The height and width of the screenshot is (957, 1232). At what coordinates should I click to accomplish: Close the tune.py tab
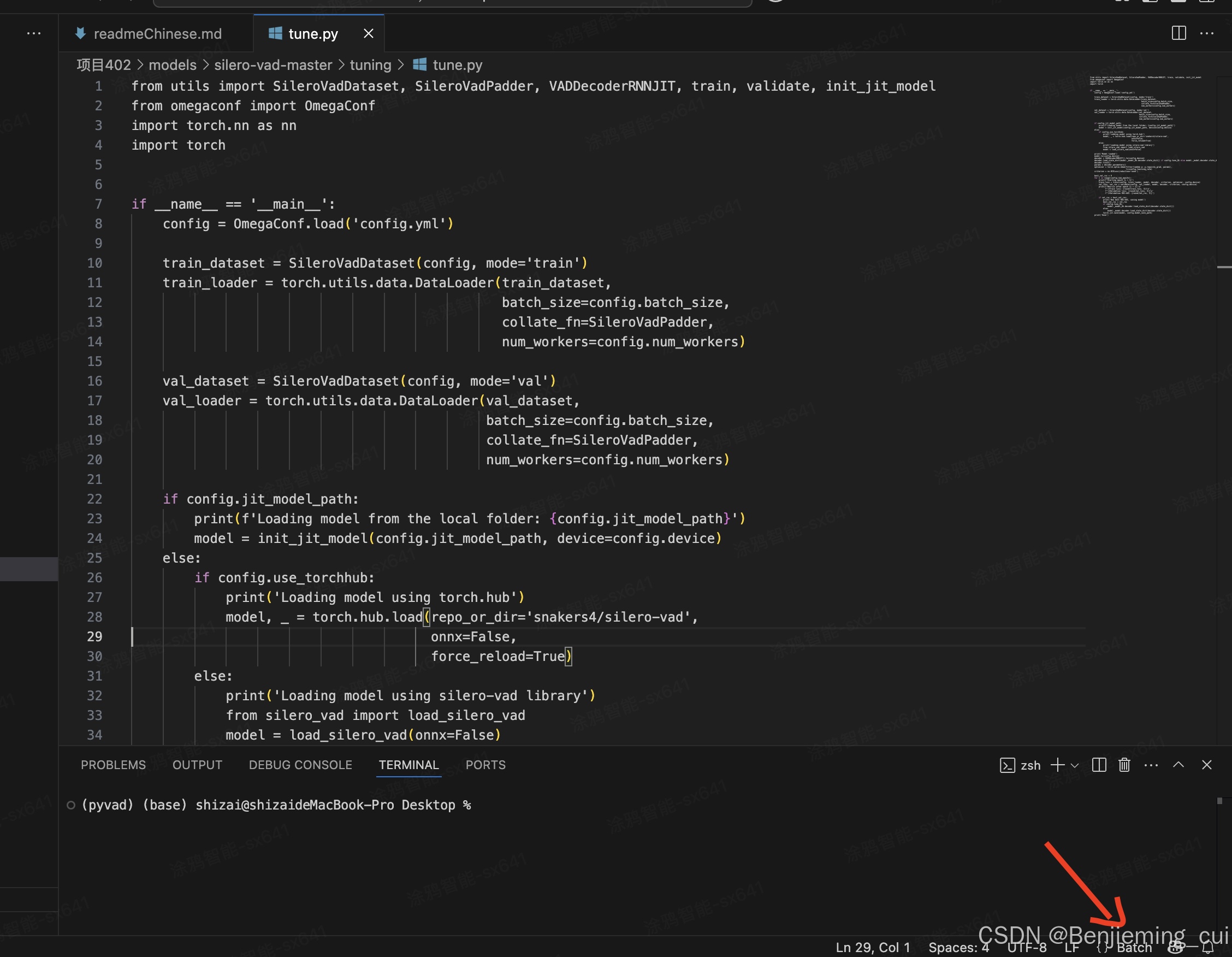pyautogui.click(x=369, y=33)
